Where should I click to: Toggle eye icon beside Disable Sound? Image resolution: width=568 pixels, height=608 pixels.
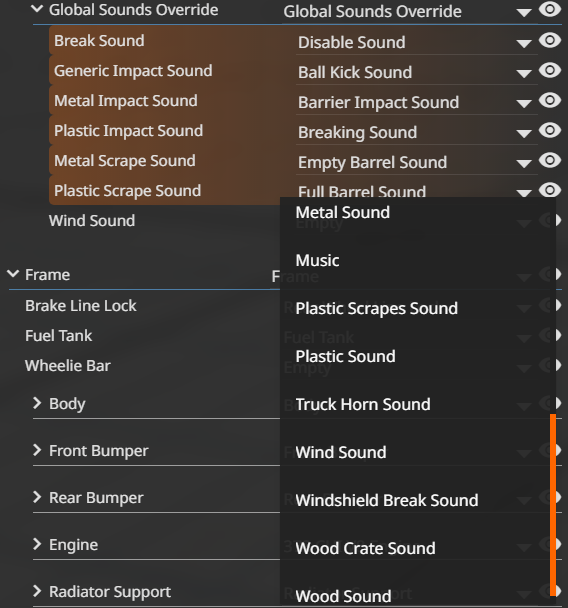tap(550, 40)
